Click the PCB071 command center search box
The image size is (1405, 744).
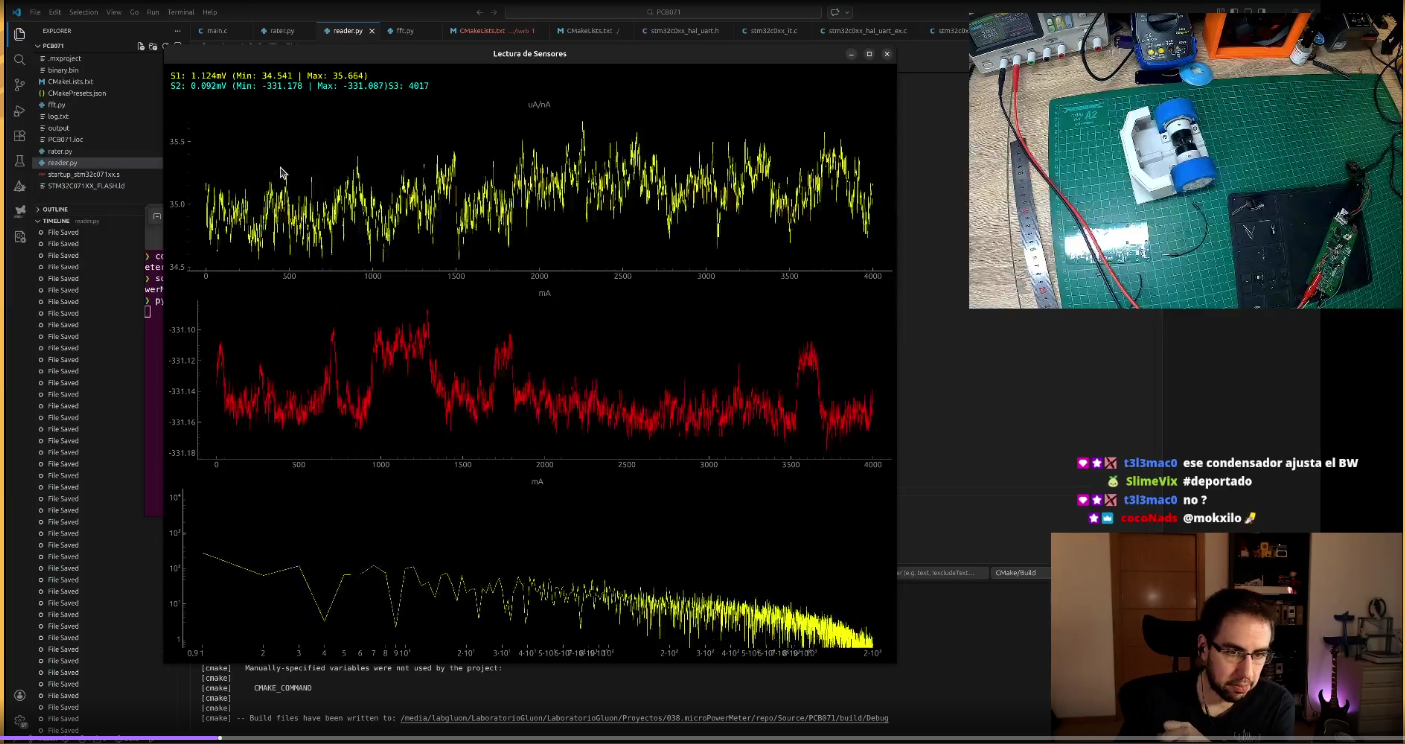click(662, 12)
